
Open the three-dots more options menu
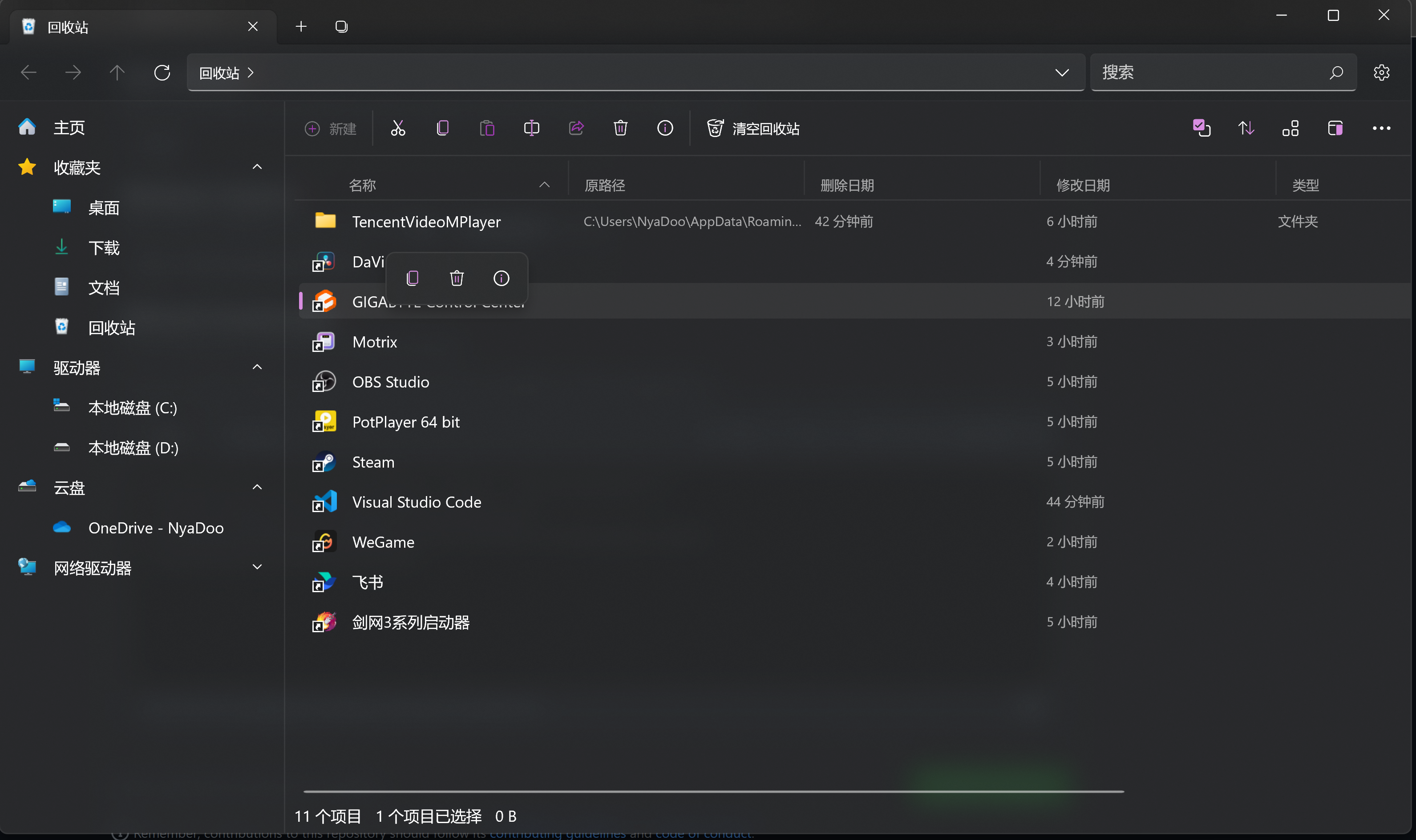[x=1381, y=129]
